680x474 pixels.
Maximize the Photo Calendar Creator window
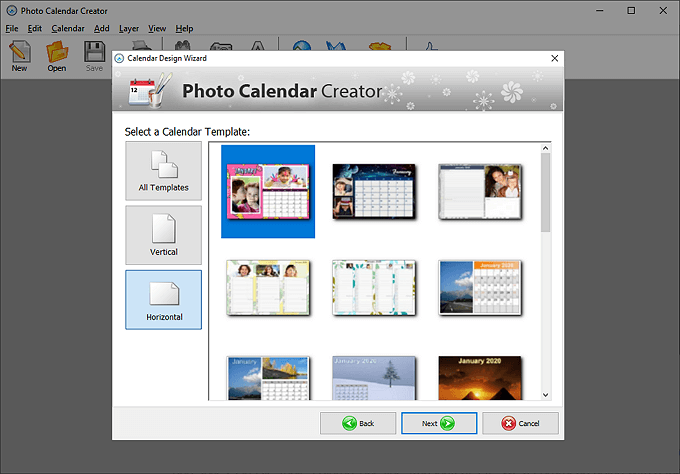coord(631,10)
